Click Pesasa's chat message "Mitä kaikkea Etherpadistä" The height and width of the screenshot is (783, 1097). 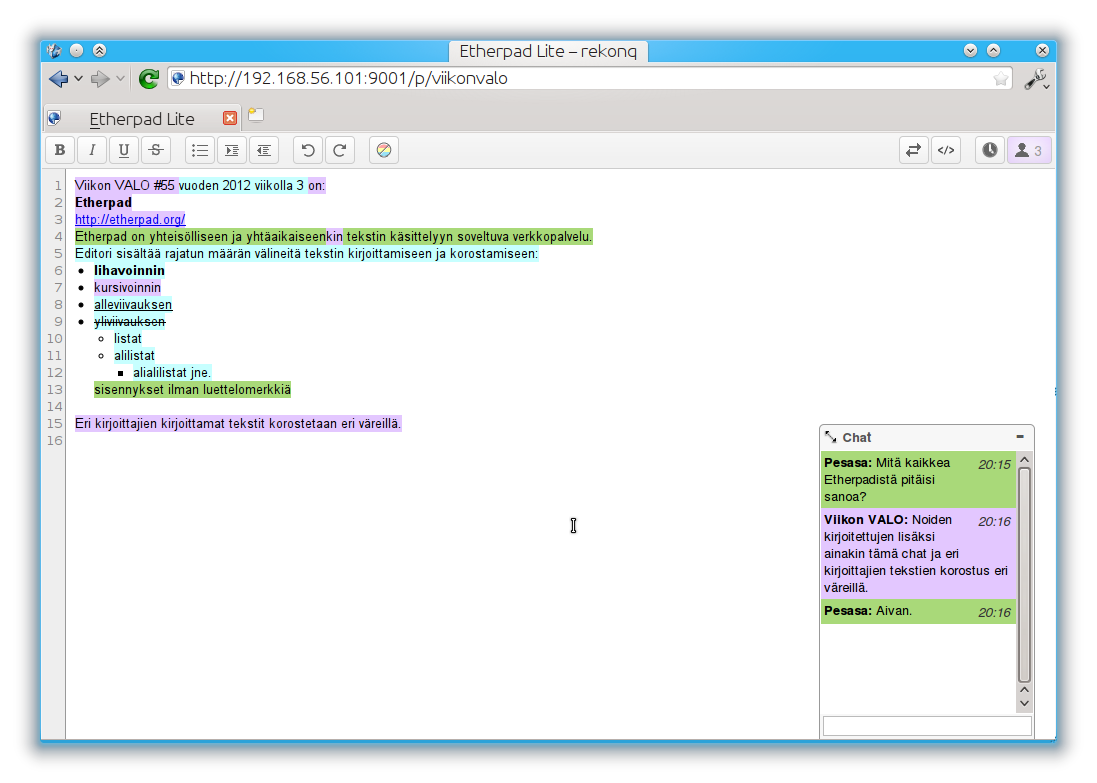coord(919,479)
